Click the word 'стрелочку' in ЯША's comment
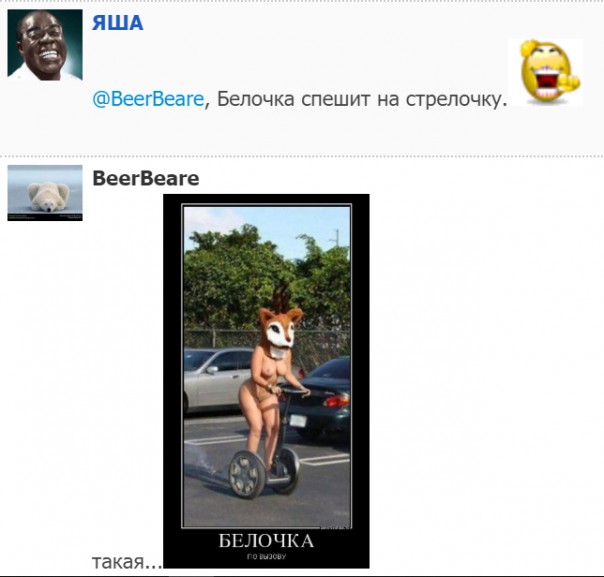The height and width of the screenshot is (577, 604). click(456, 99)
